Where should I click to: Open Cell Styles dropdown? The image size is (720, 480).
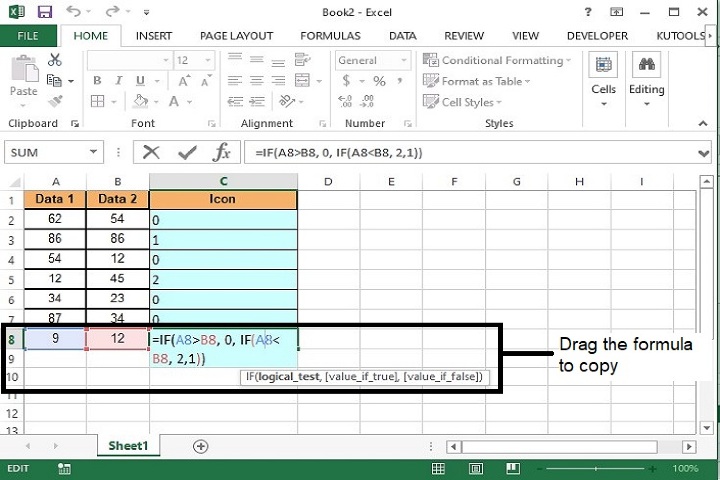(462, 102)
